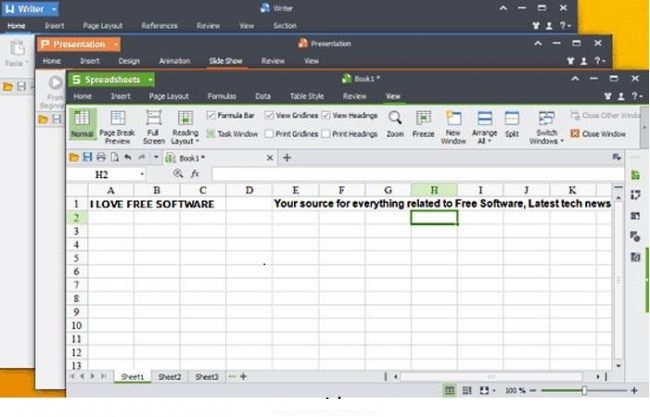Add a new sheet with plus icon
Screen dimensions: 650x417
point(243,376)
